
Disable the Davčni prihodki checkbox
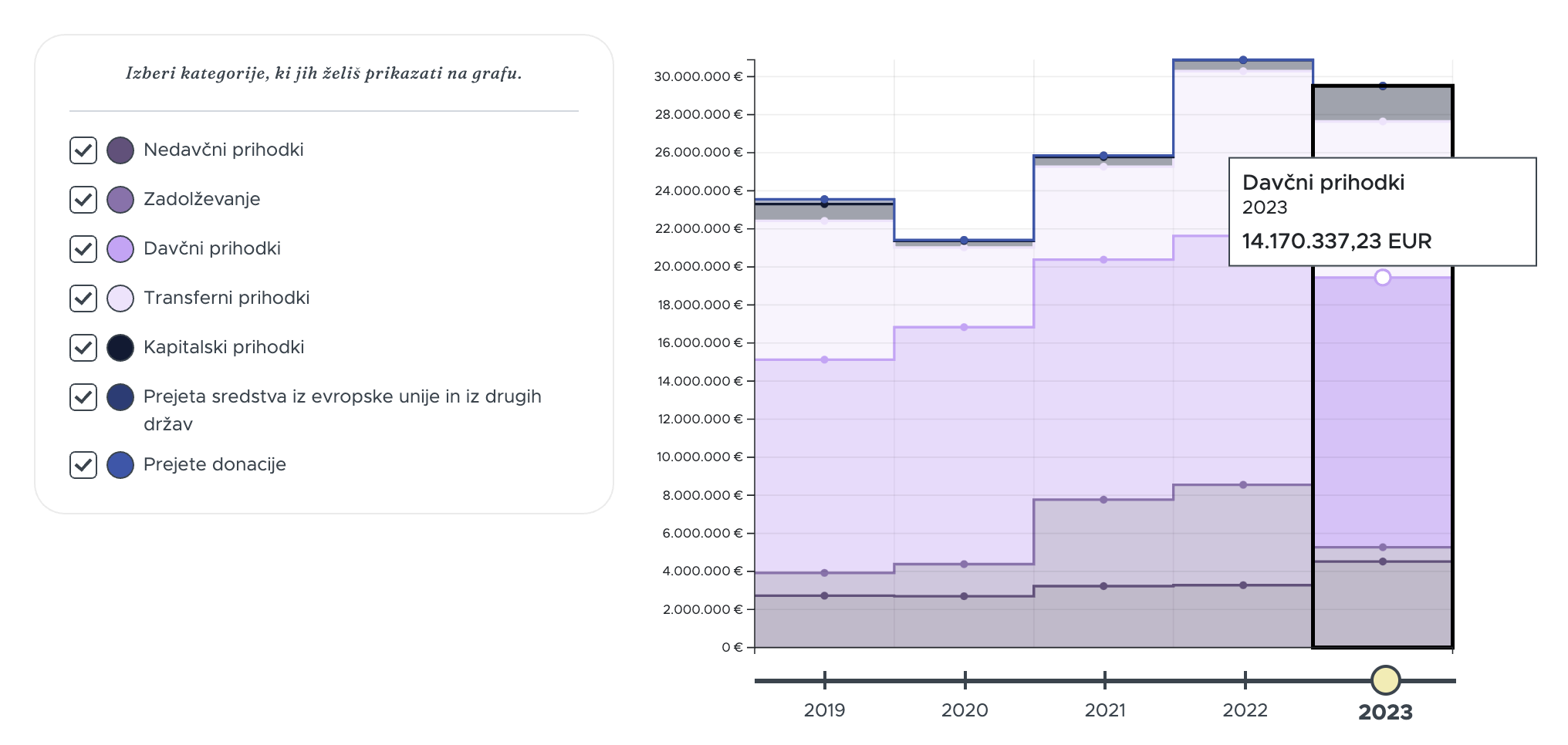click(x=83, y=249)
